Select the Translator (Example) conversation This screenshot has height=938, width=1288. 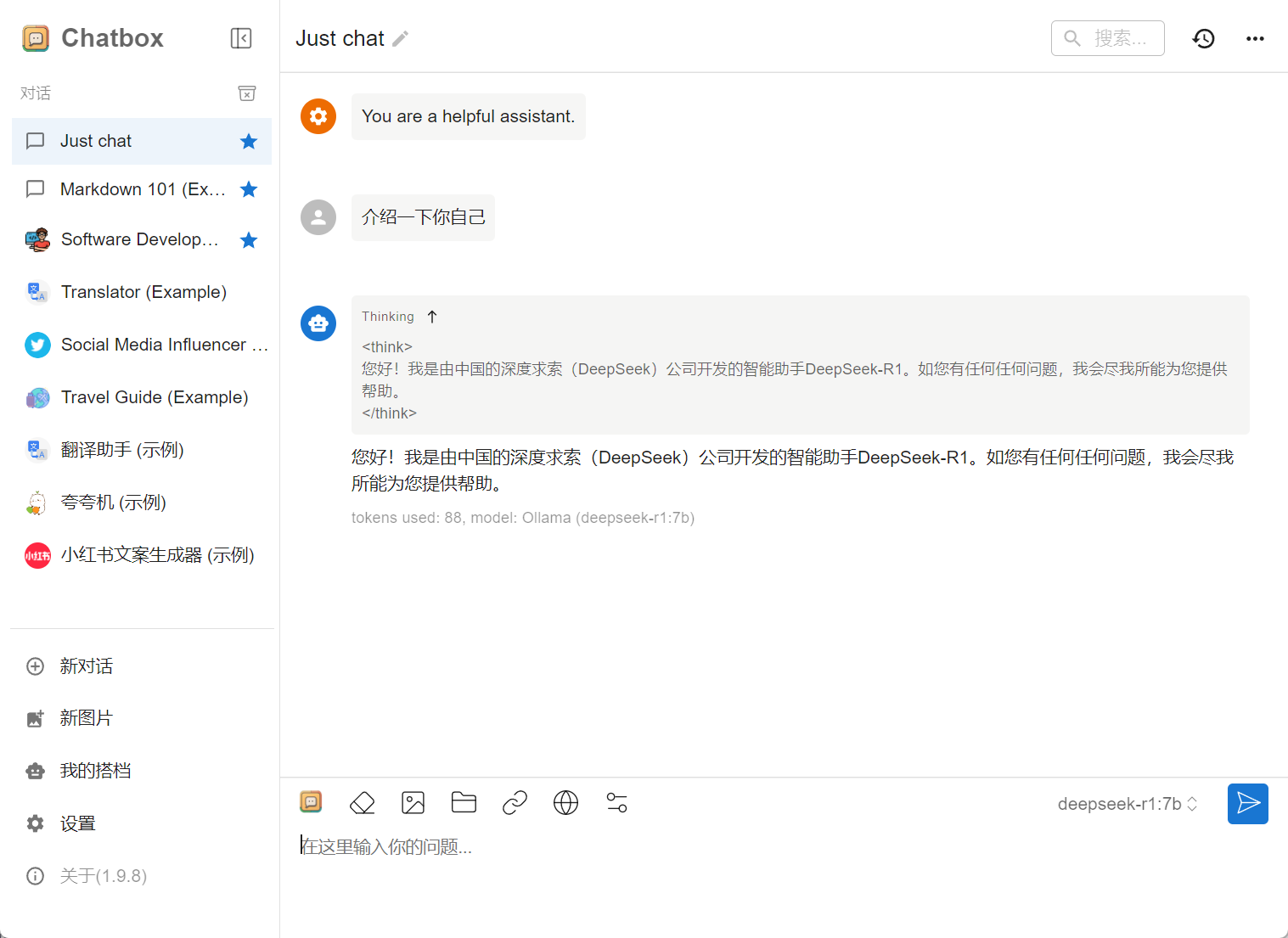tap(142, 292)
